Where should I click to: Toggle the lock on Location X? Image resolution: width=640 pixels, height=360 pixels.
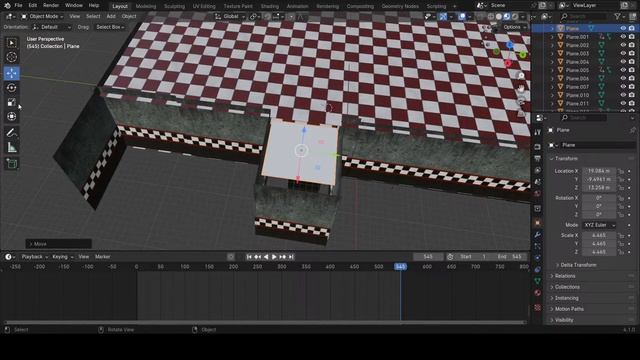[621, 171]
